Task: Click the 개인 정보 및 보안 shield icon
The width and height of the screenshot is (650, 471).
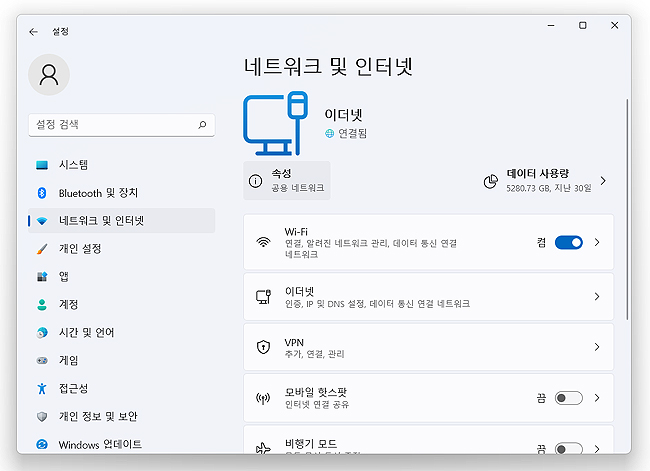Action: point(42,417)
